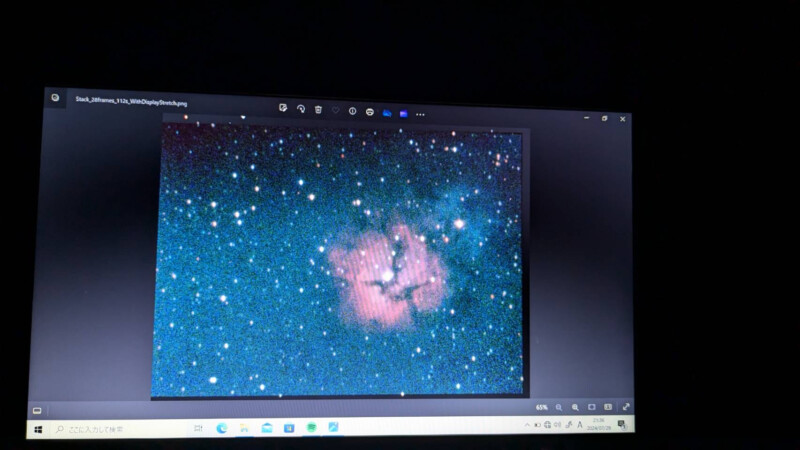
Task: Add photo to favorites with heart icon
Action: 335,110
